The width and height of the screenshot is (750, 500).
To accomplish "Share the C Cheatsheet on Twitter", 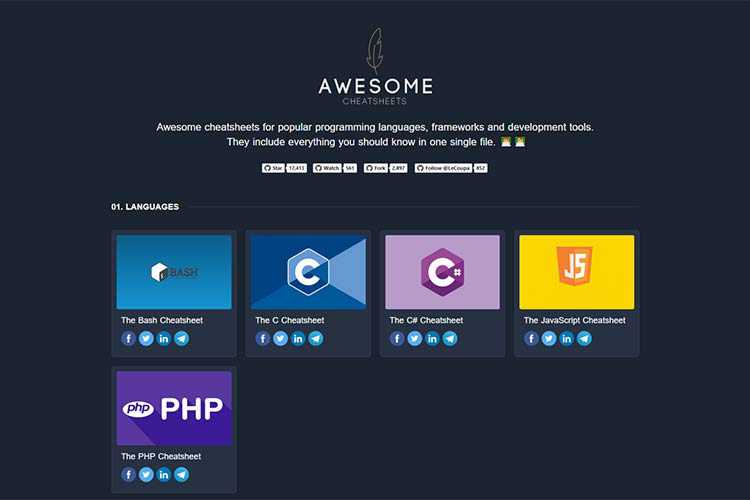I will pos(280,339).
